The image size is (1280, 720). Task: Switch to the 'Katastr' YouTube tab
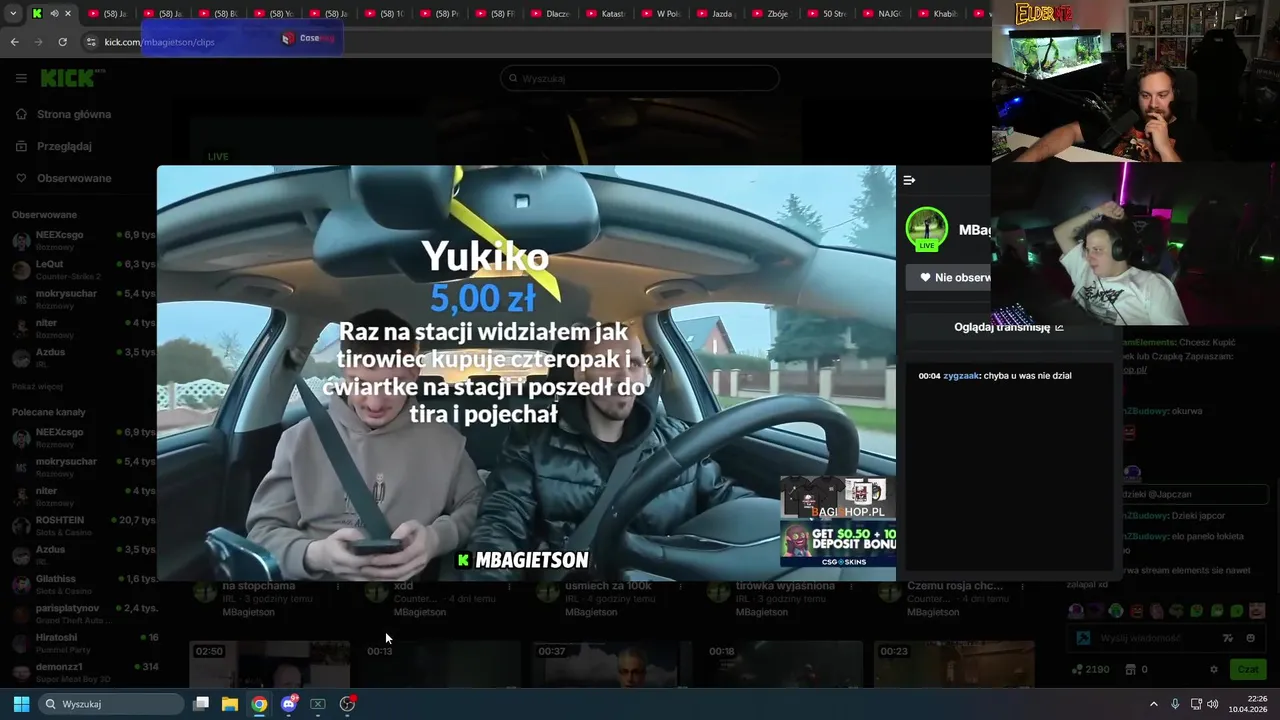point(605,14)
